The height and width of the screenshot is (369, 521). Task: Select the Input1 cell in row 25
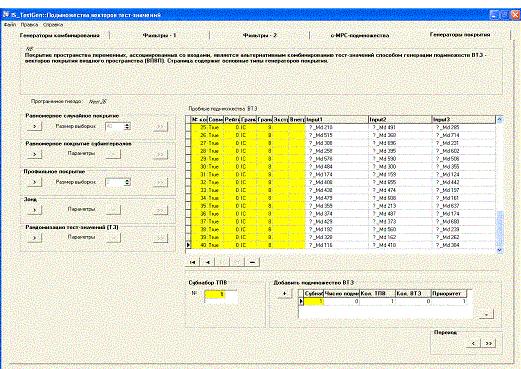(x=337, y=127)
